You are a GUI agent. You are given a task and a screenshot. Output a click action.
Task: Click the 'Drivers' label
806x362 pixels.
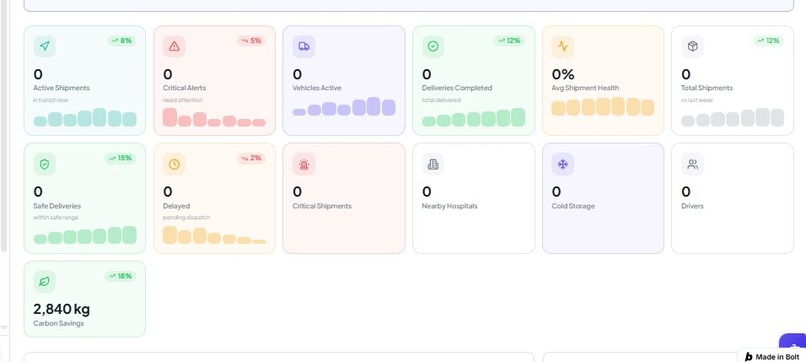692,206
